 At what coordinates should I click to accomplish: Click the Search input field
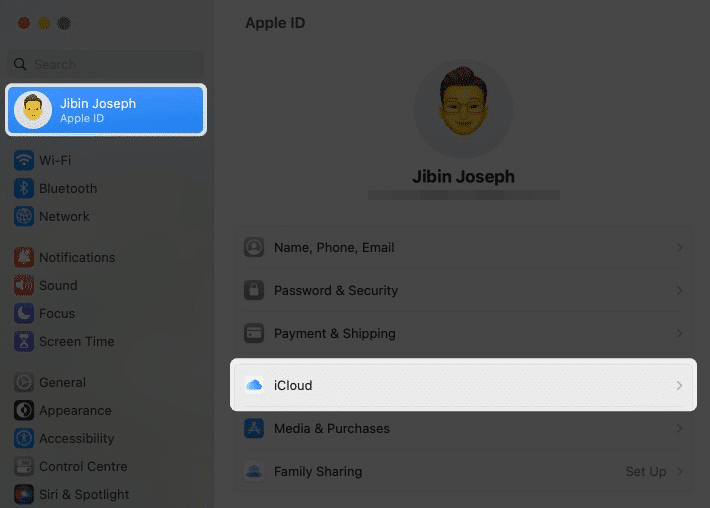click(106, 64)
